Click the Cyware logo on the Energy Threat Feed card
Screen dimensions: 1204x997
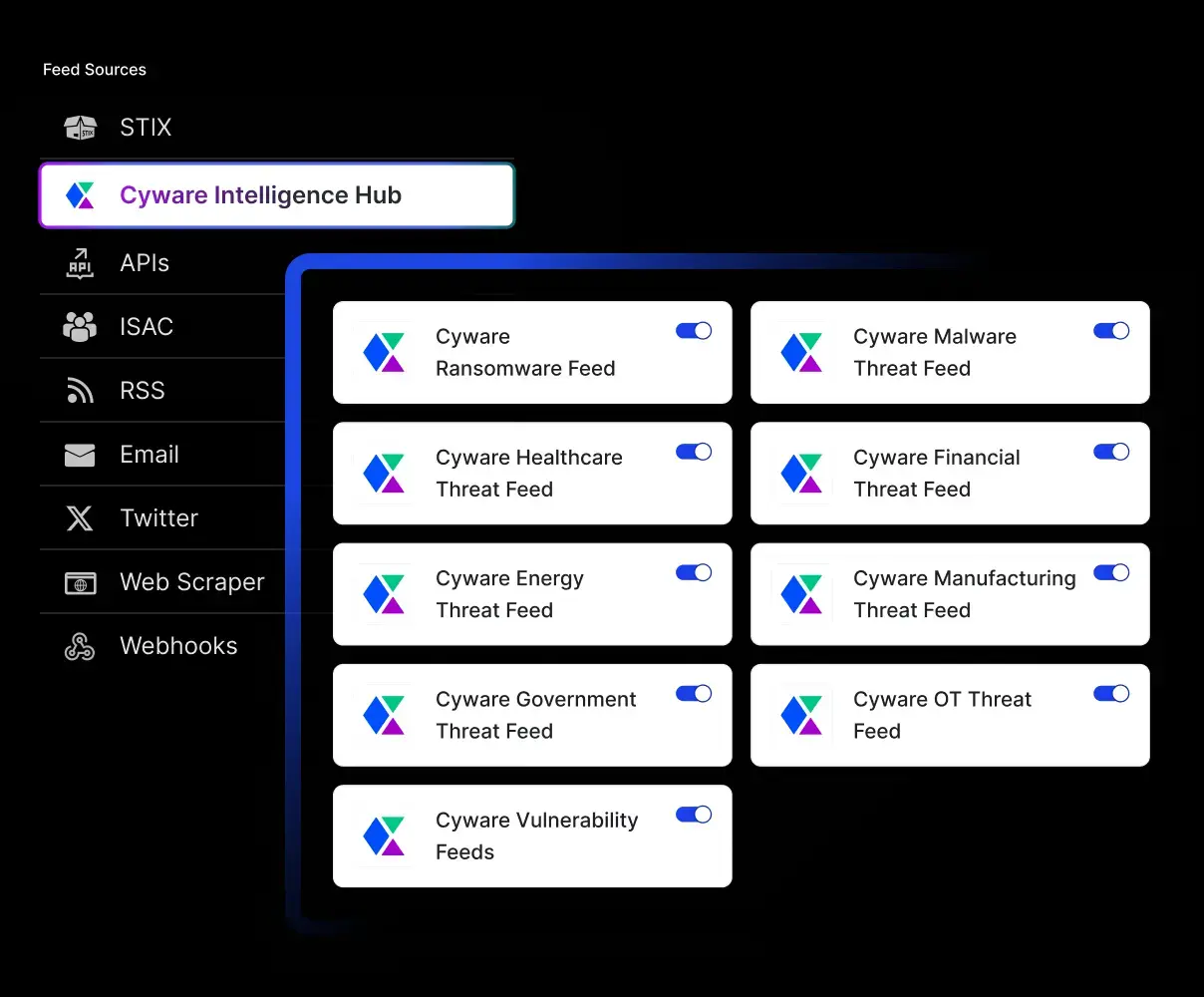tap(384, 594)
